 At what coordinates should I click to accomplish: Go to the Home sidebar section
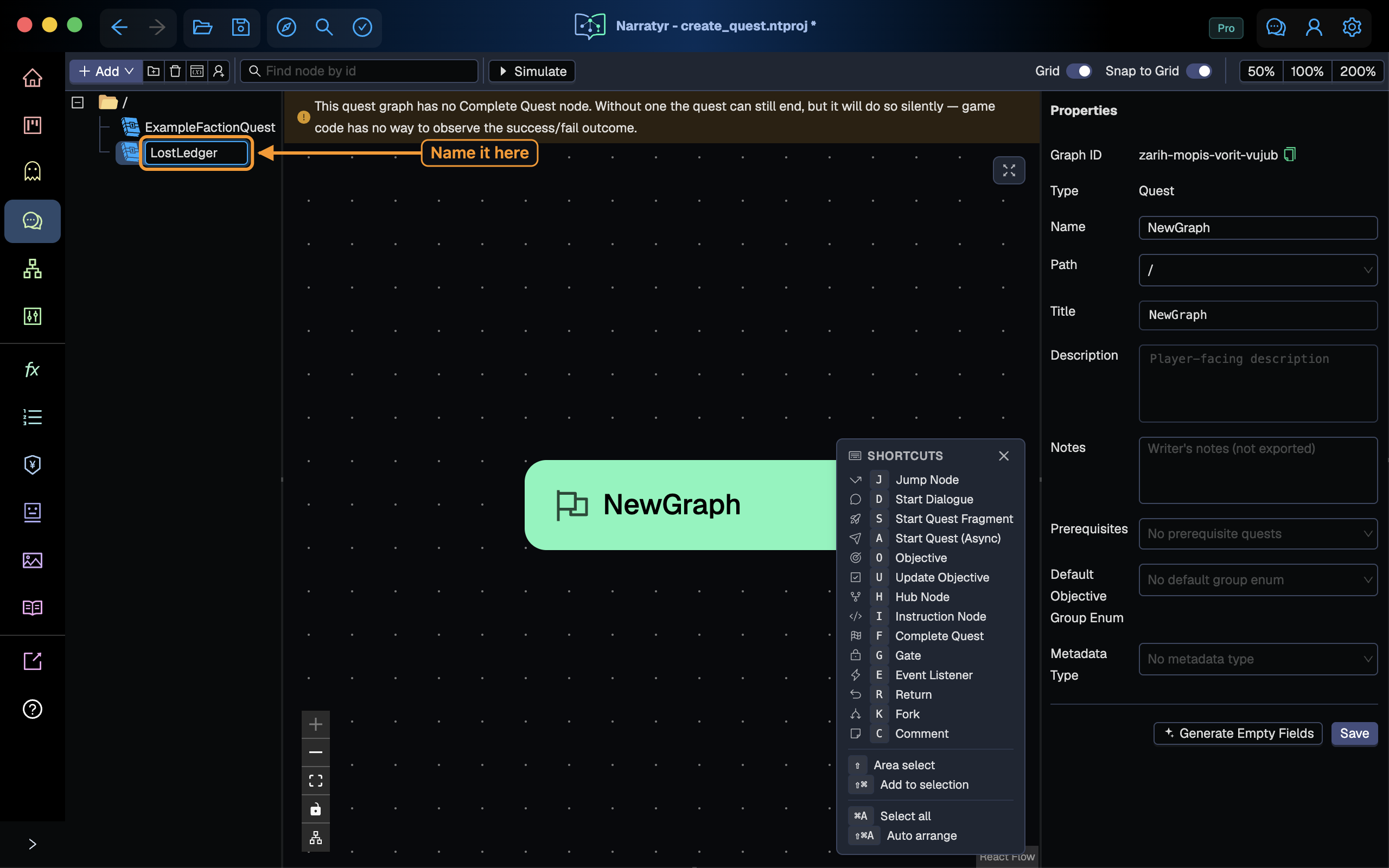click(x=32, y=78)
